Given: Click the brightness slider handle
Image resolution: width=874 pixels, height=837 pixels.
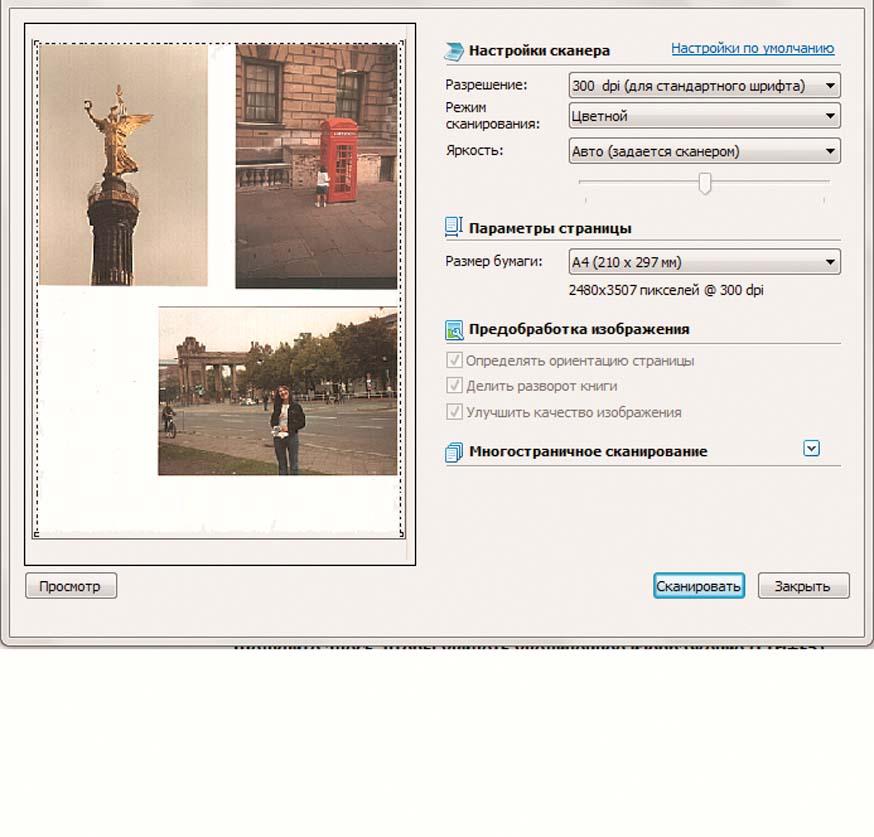Looking at the screenshot, I should tap(705, 183).
